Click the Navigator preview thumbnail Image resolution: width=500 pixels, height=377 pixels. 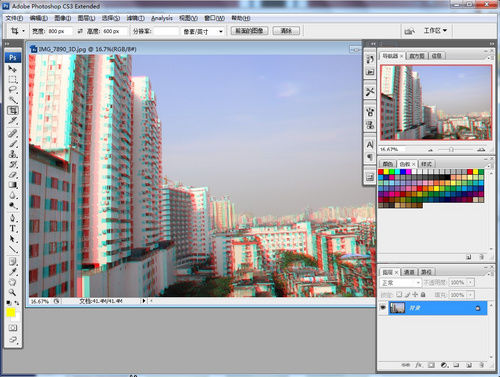436,102
